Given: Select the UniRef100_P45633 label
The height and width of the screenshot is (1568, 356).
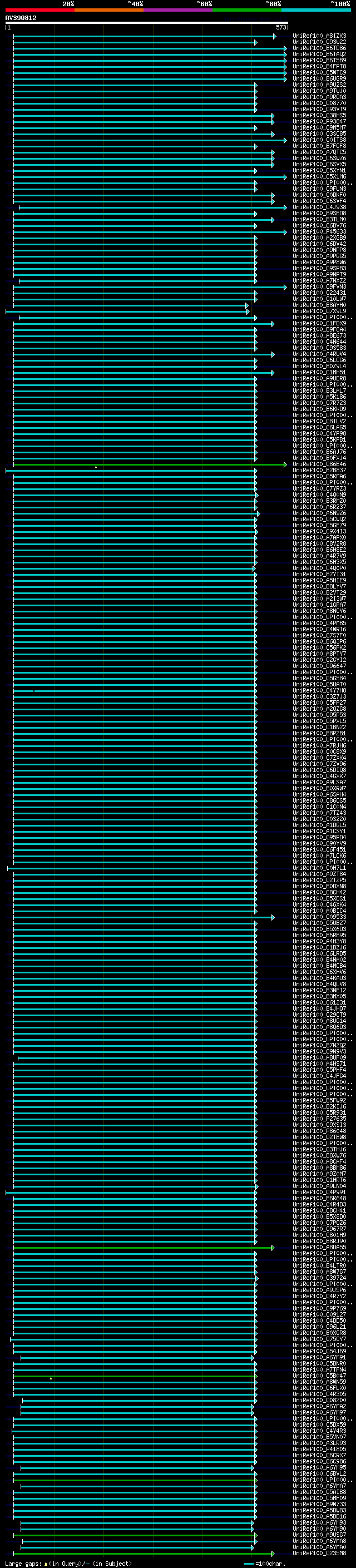Looking at the screenshot, I should click(319, 232).
